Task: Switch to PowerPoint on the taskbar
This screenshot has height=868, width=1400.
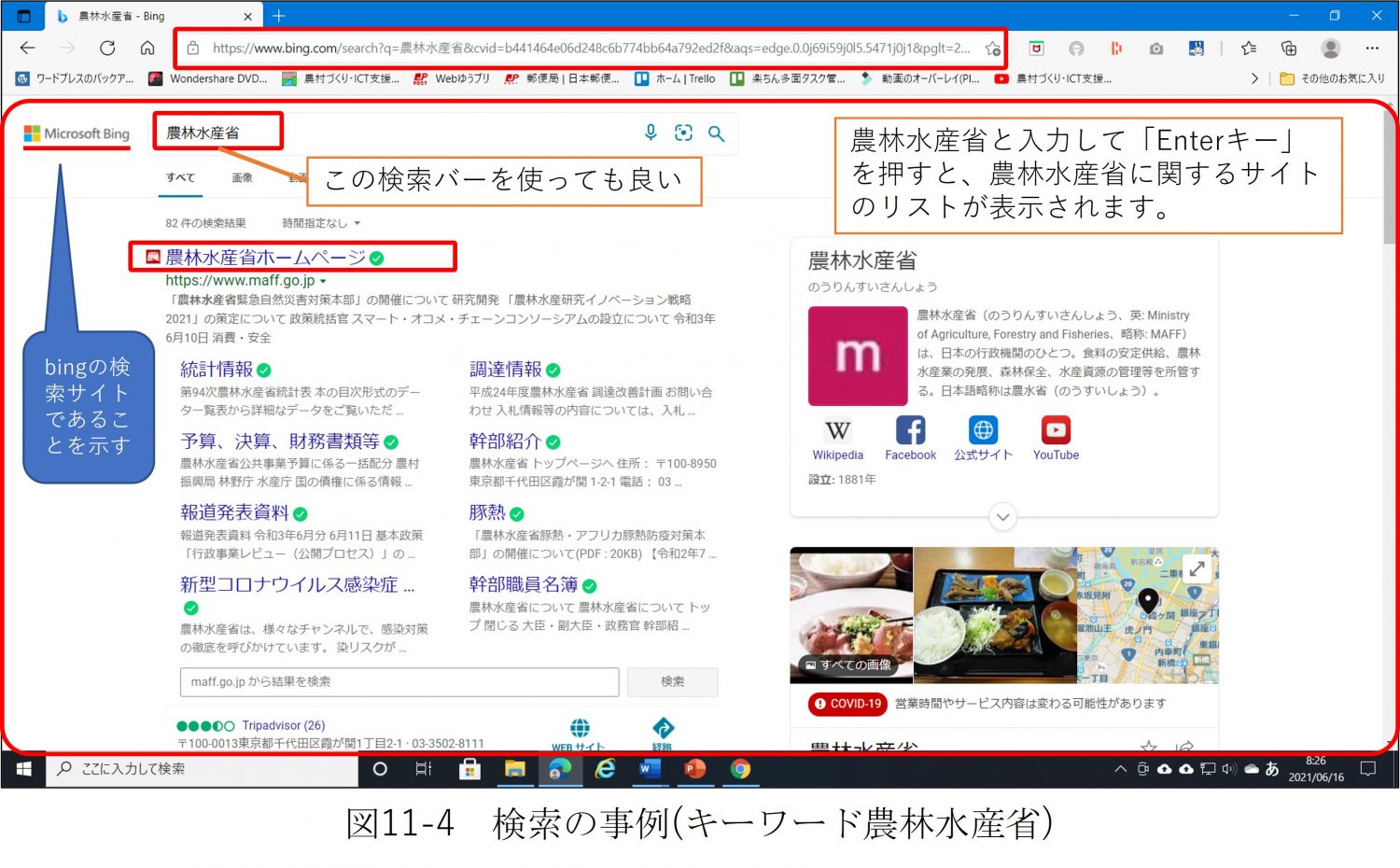Action: click(x=695, y=769)
